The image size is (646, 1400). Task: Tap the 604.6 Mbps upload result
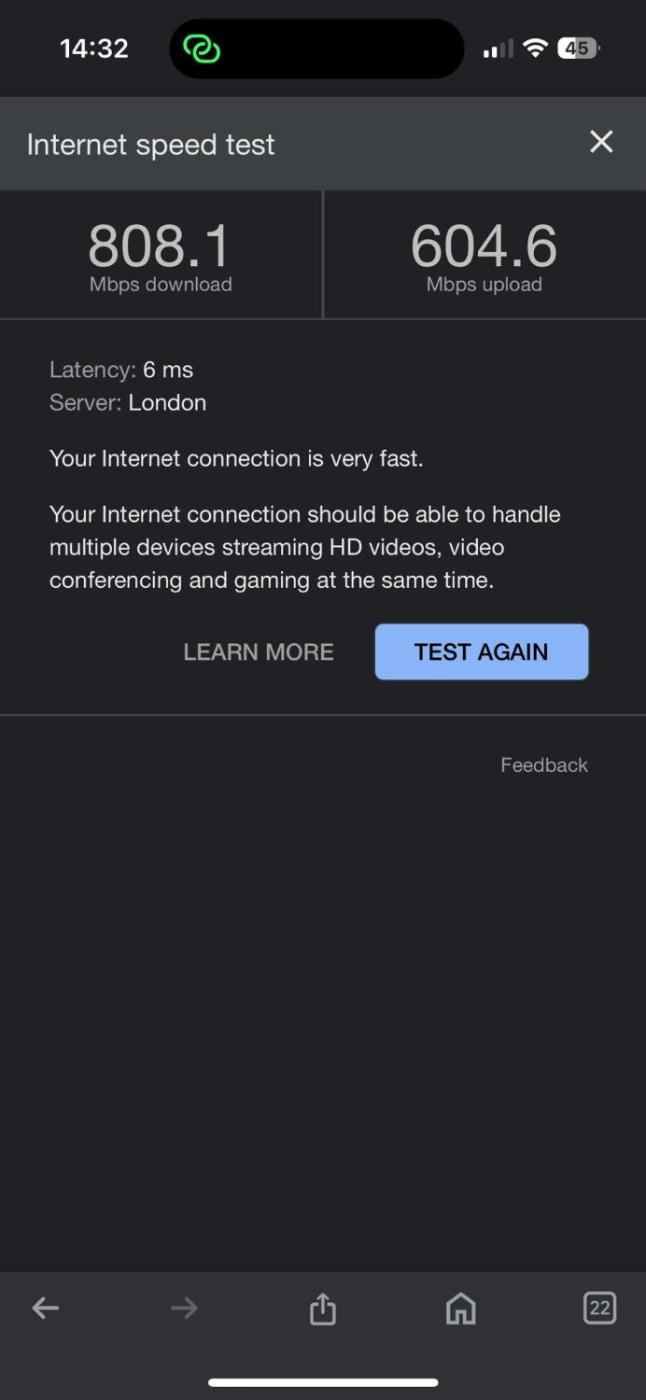click(x=484, y=256)
